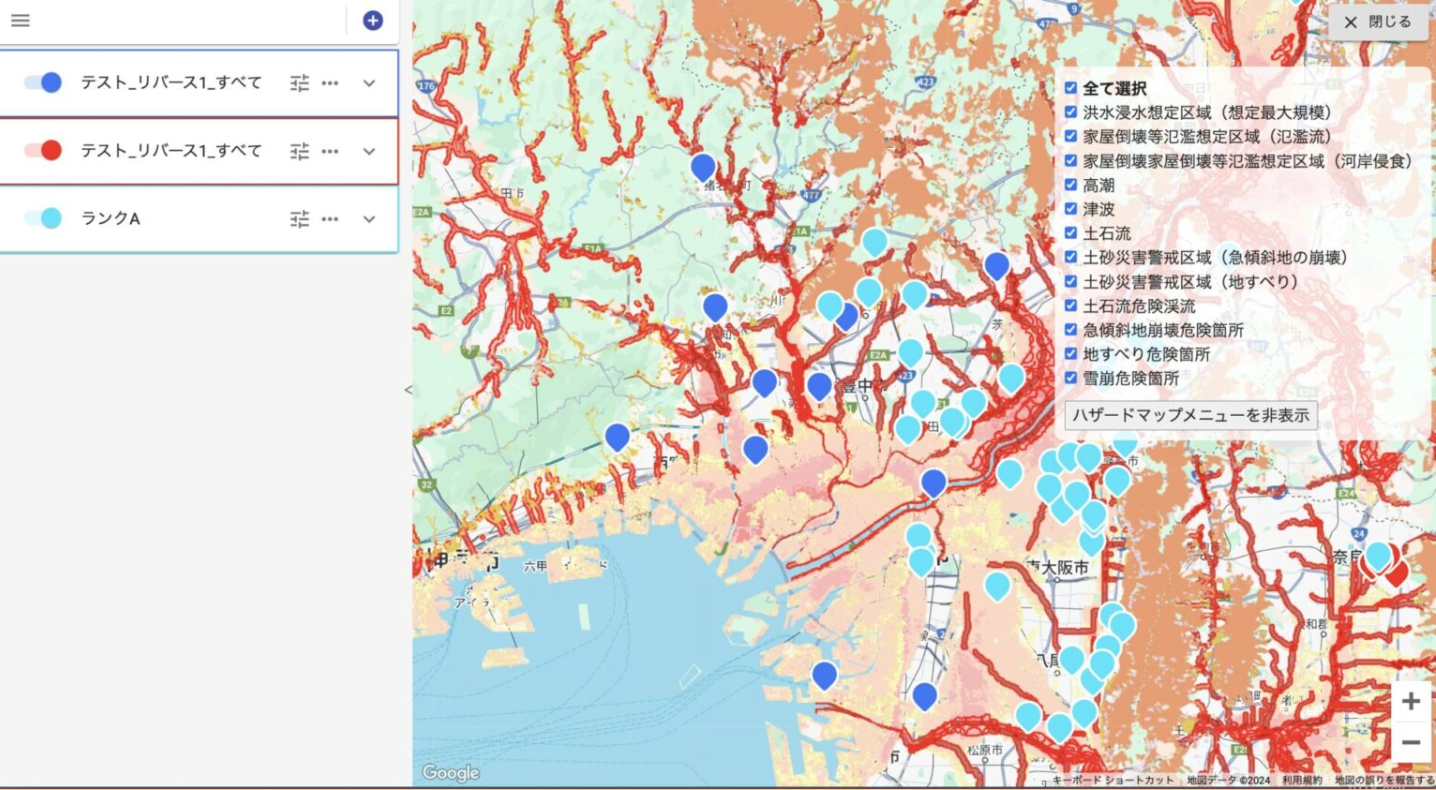
Task: Toggle the ランクA layer visibility switch
Action: click(43, 218)
